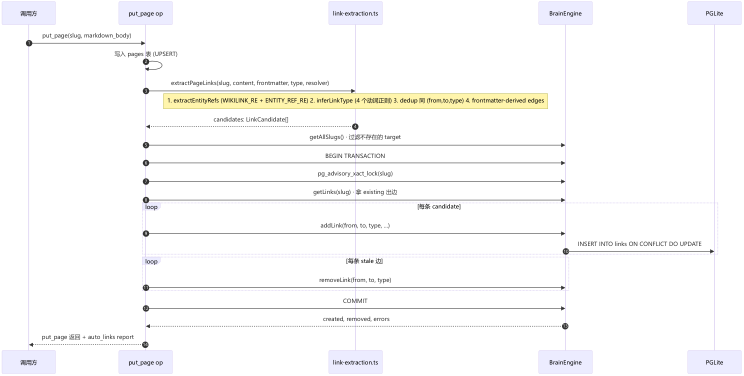Click sequence marker 13 on the created/removed return
Viewport: 744px width, 376px height.
coord(566,326)
